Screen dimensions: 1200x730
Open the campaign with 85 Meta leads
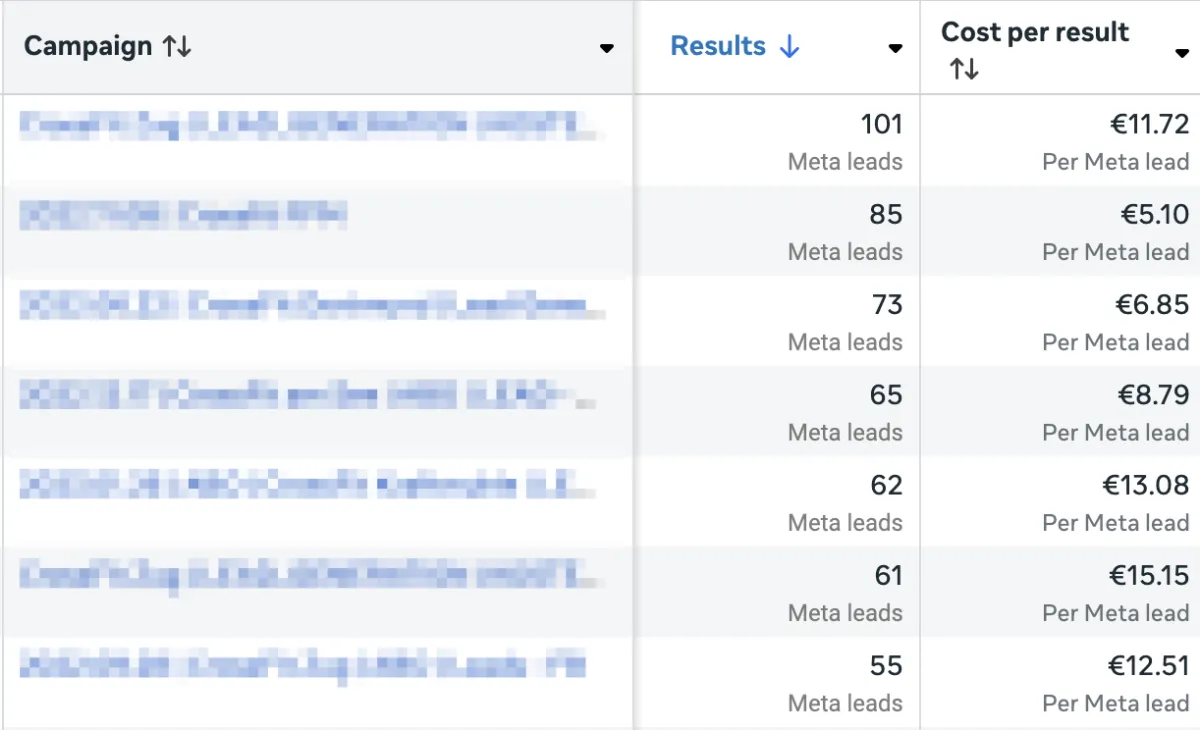tap(183, 216)
